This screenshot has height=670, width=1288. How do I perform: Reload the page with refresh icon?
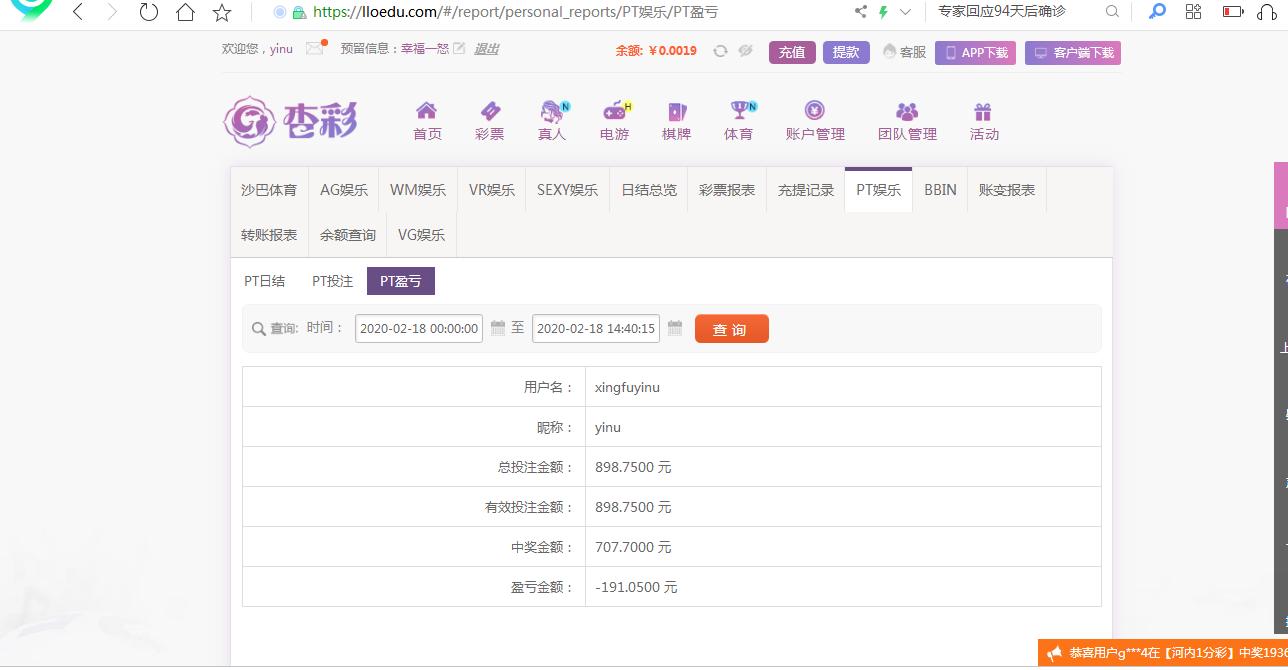click(149, 12)
